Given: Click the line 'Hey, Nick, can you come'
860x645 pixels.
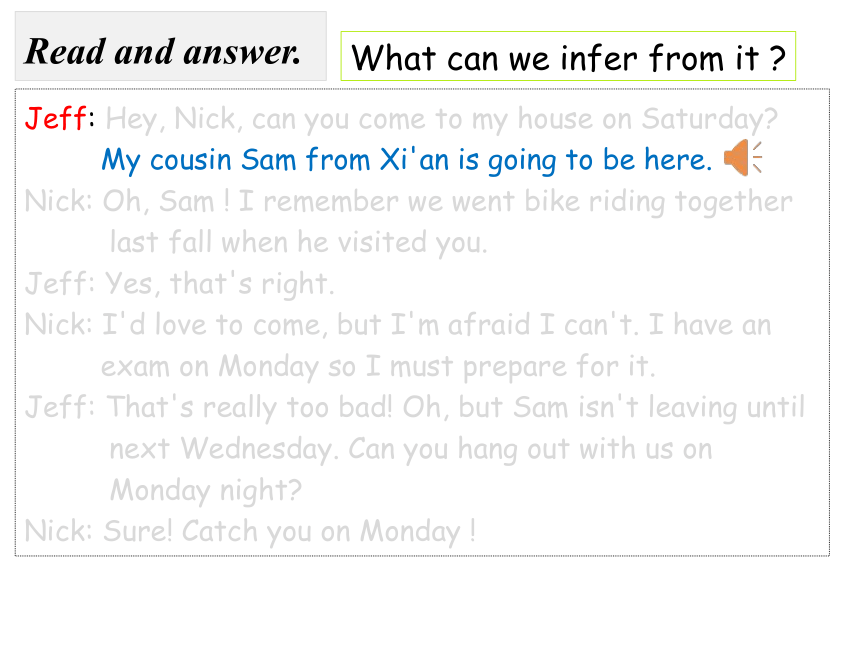Looking at the screenshot, I should 442,120.
